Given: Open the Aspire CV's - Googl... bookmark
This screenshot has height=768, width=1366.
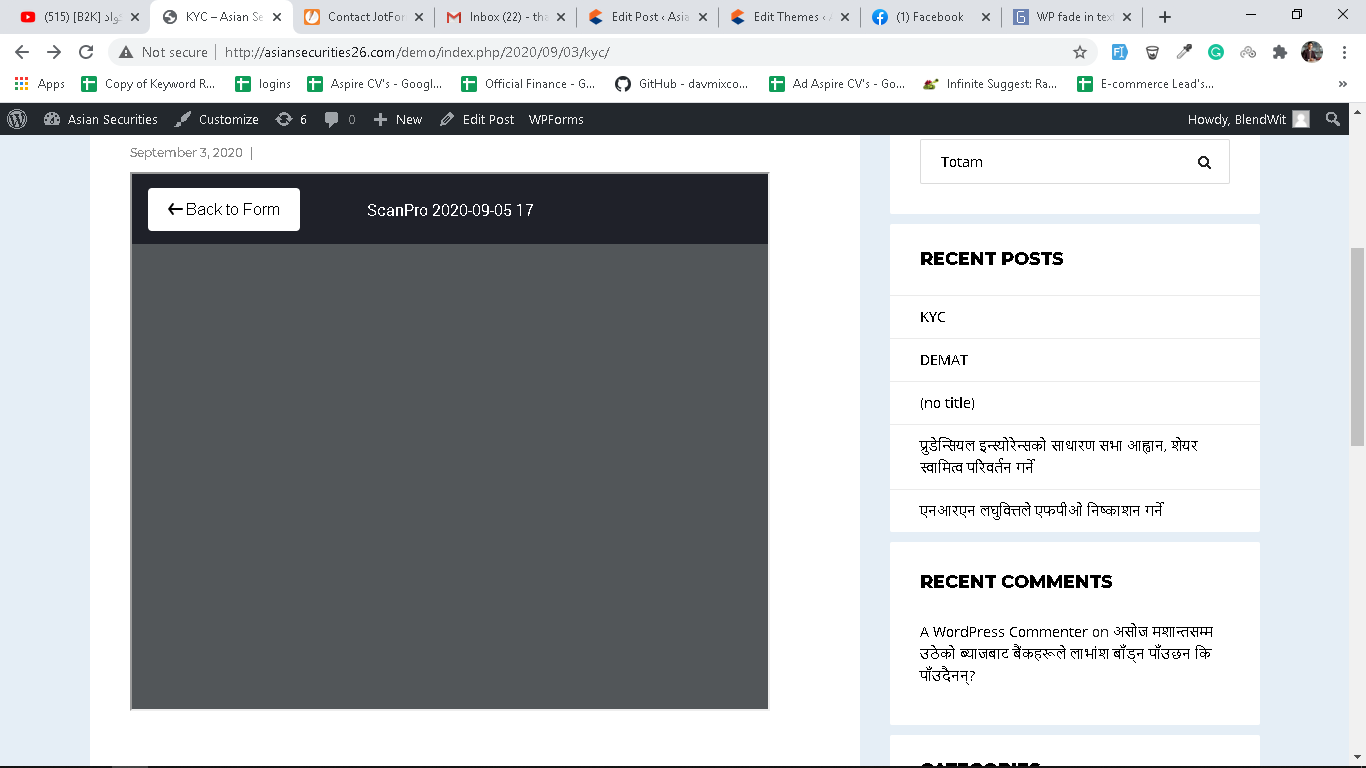Looking at the screenshot, I should coord(375,84).
